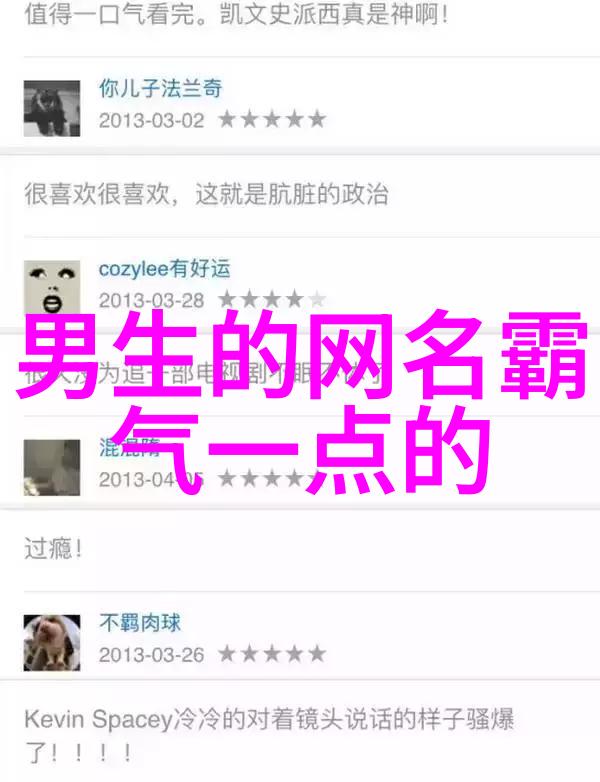
Task: Open the avatar beside the 2013-04-05 review
Action: coord(52,467)
